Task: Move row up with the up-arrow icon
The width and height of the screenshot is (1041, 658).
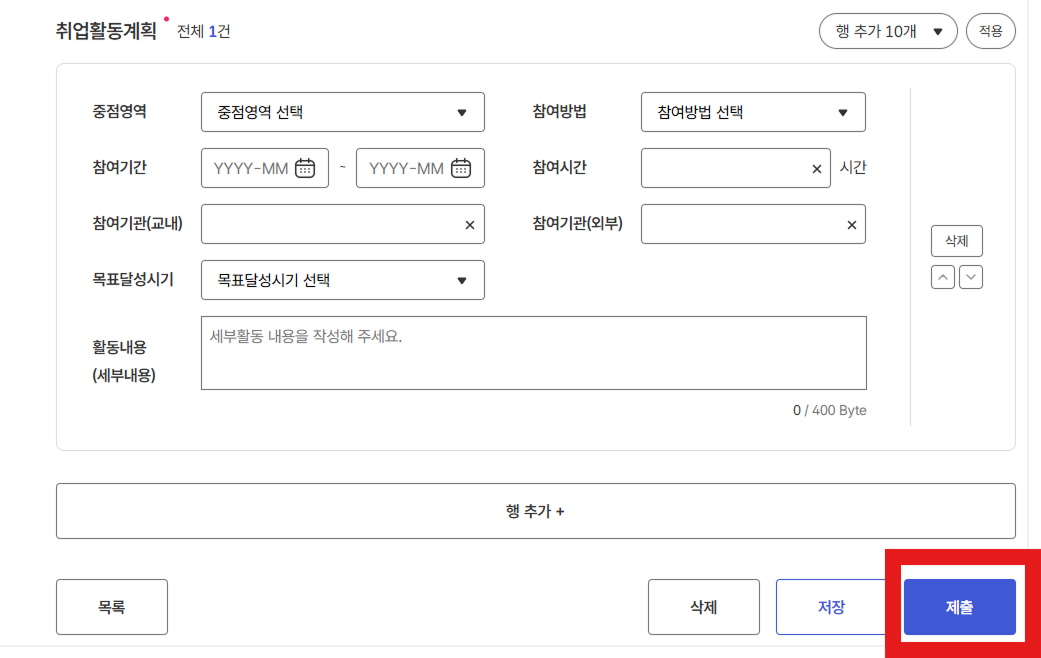Action: [x=943, y=277]
